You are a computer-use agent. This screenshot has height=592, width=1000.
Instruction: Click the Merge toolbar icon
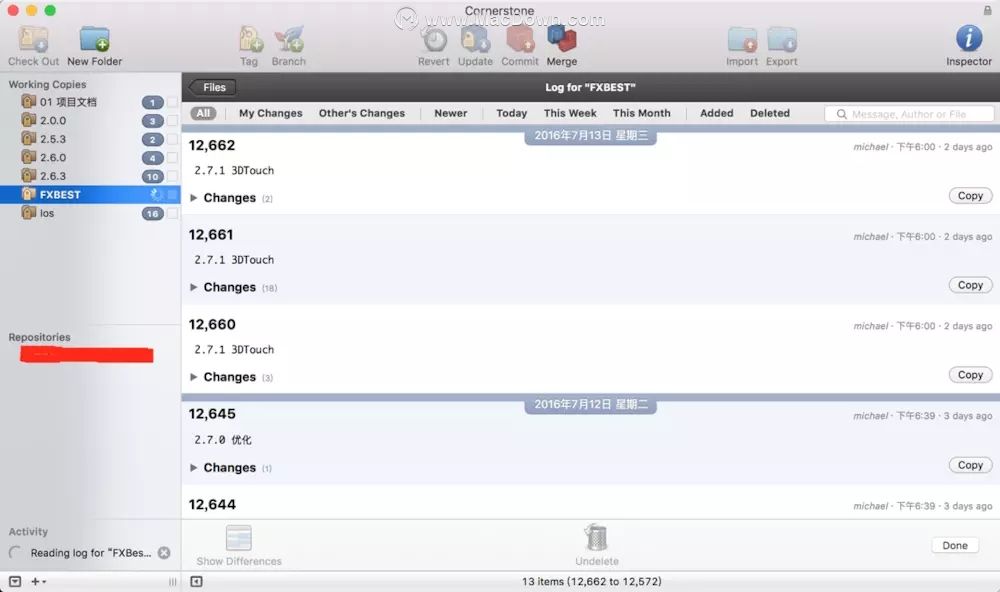(x=562, y=40)
